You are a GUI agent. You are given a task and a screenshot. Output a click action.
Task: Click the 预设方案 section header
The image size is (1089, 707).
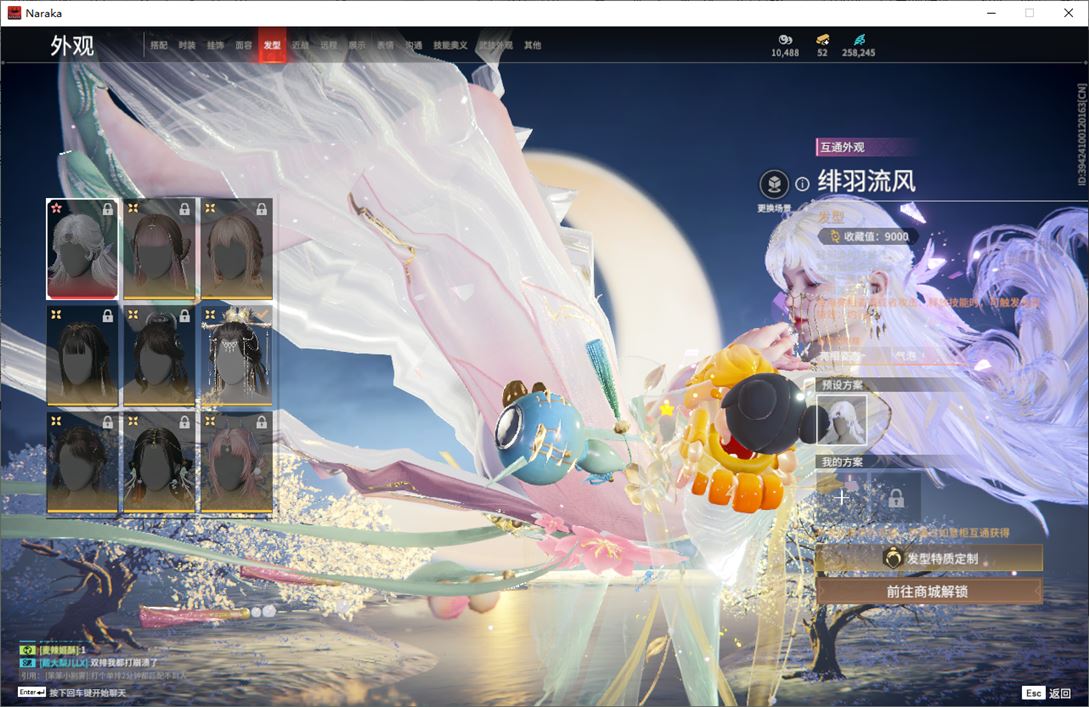[842, 385]
